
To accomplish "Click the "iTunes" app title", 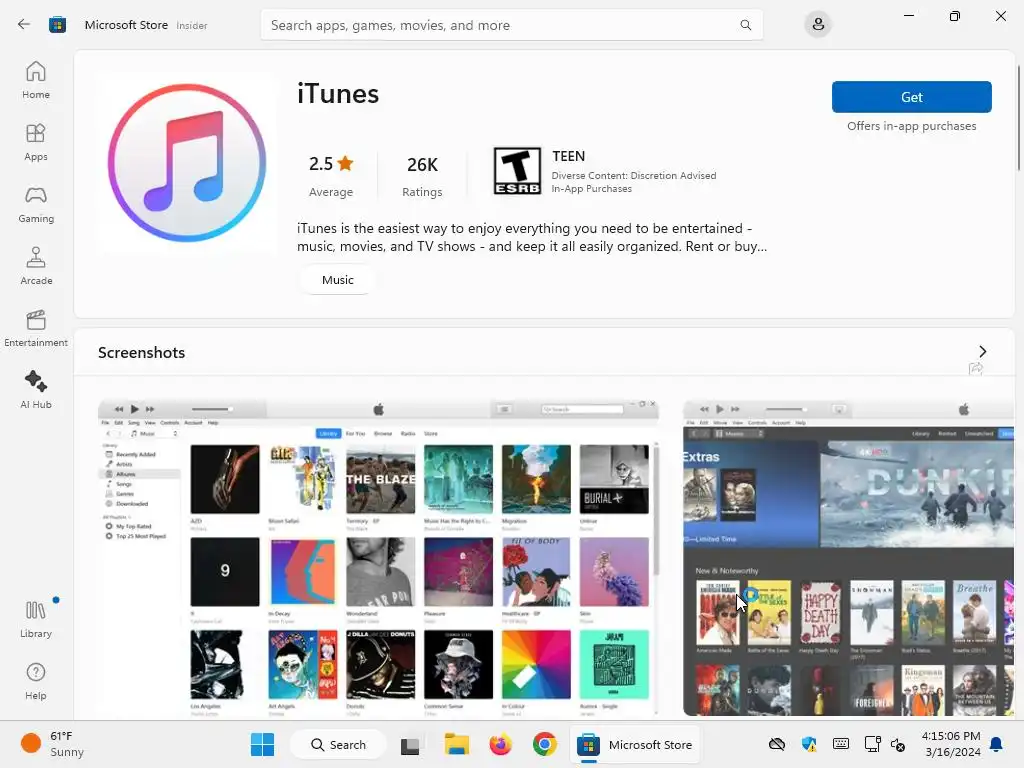I will point(338,93).
